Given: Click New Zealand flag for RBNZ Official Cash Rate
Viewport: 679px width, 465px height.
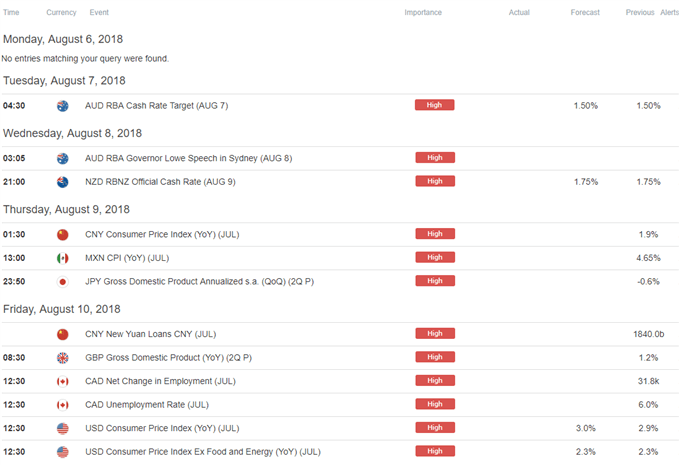Looking at the screenshot, I should coord(62,182).
